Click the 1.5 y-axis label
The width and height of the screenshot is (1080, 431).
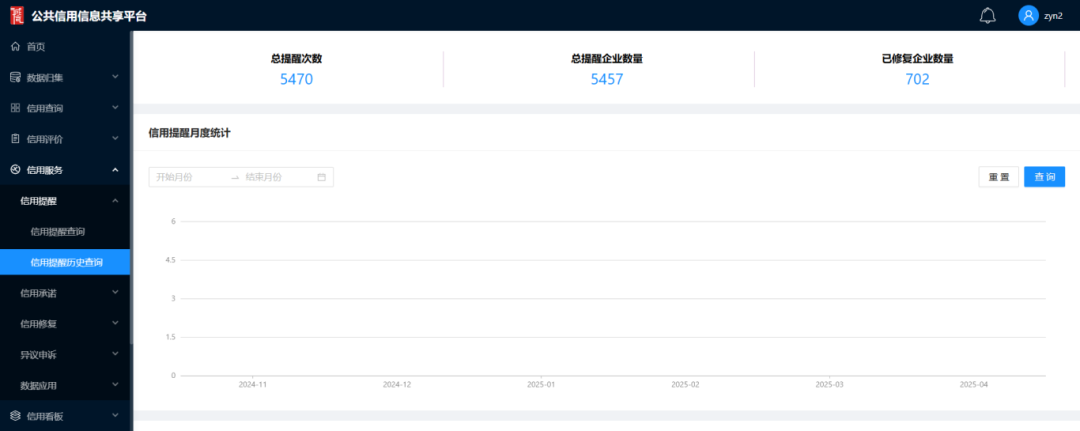169,337
